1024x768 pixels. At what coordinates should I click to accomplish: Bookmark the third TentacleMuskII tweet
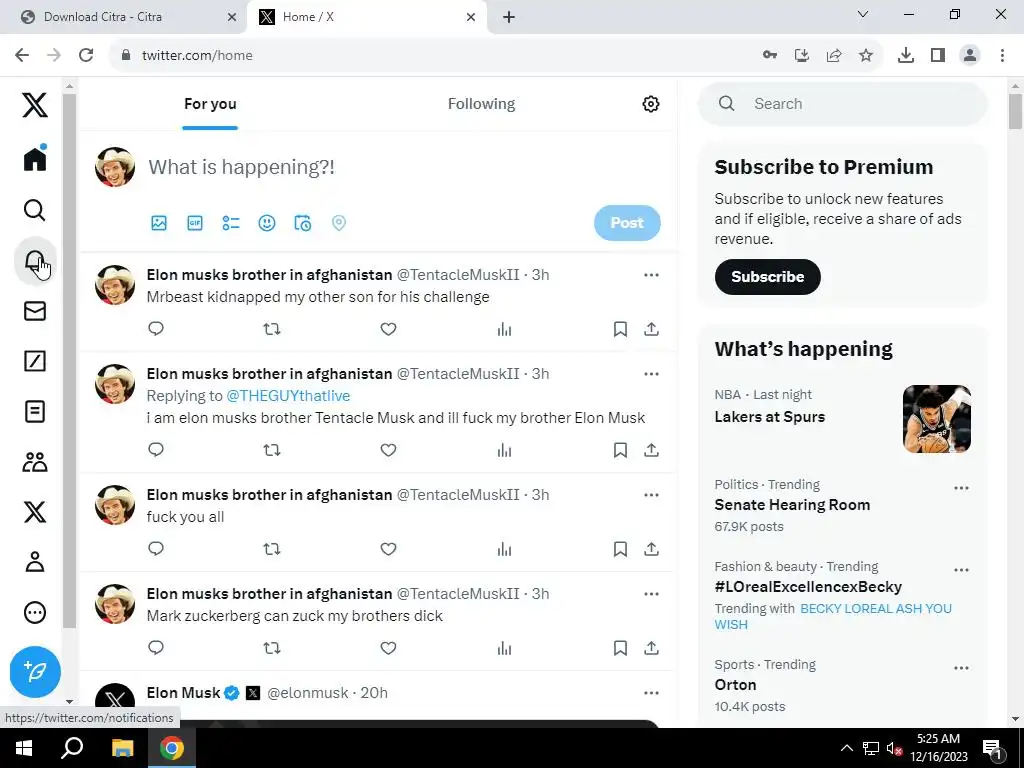point(620,549)
